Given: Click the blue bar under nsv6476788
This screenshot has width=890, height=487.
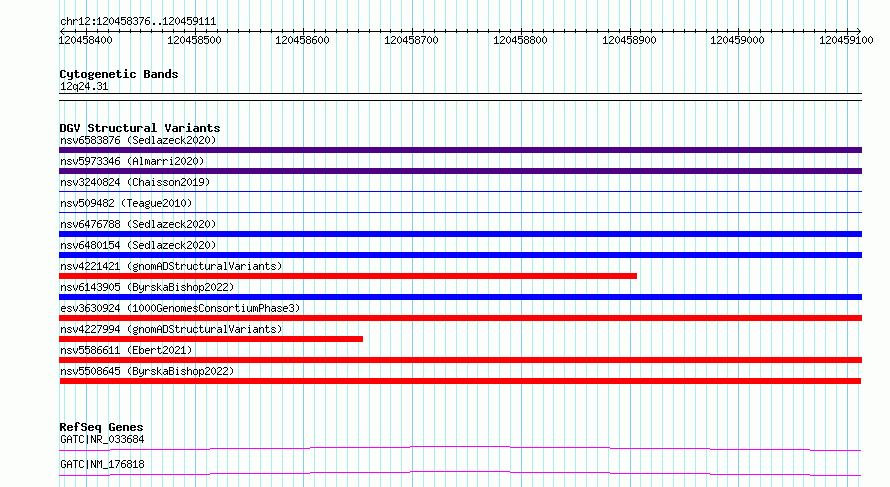Looking at the screenshot, I should click(x=460, y=234).
